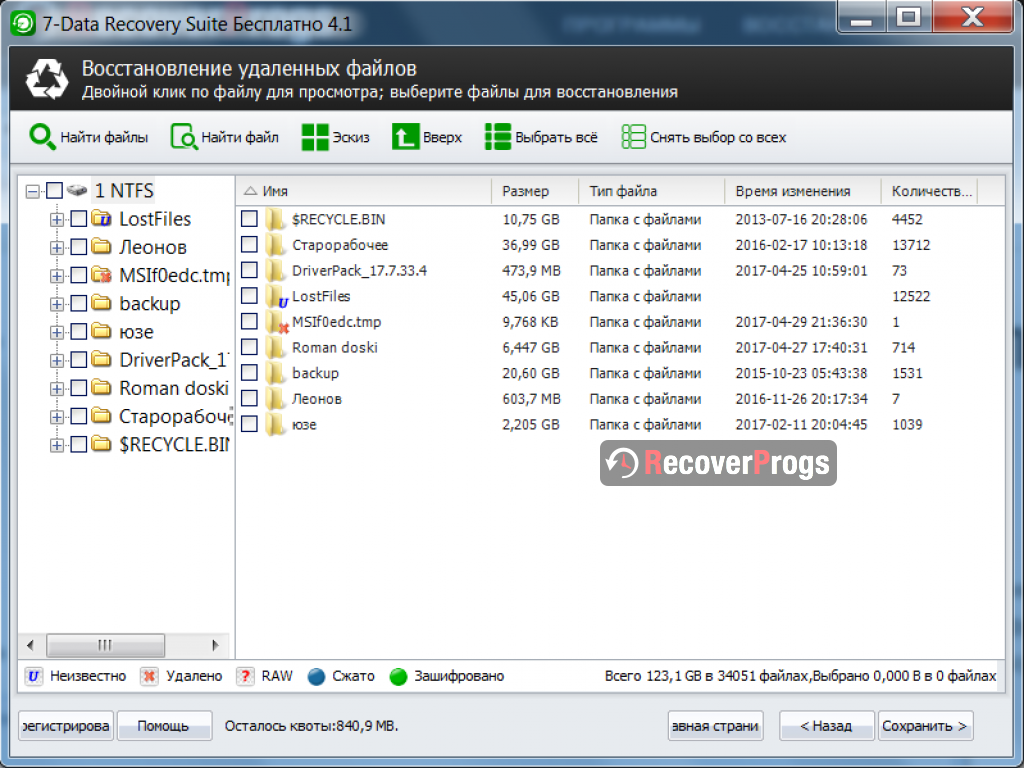Click the $RECYCLE.BIN folder icon in file list
The height and width of the screenshot is (768, 1024).
coord(276,219)
